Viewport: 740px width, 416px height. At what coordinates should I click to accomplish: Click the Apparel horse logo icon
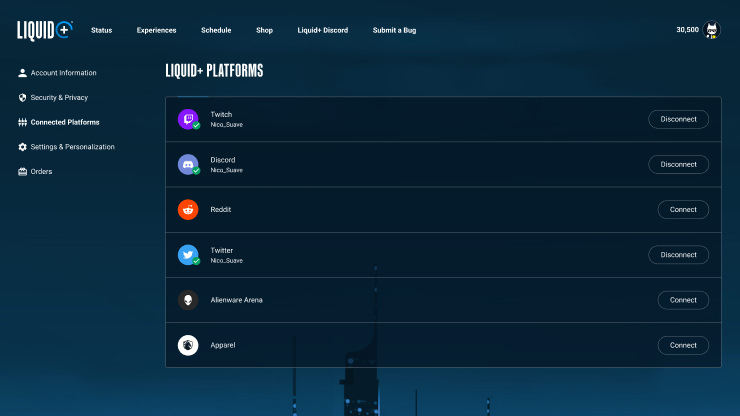coord(188,345)
